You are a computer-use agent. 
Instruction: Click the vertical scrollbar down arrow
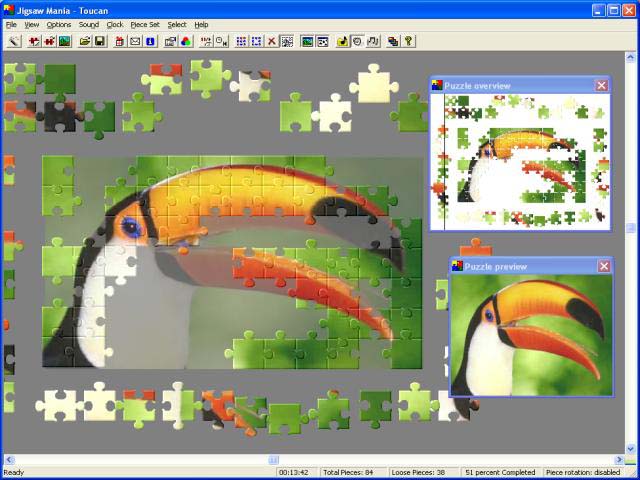(x=631, y=449)
